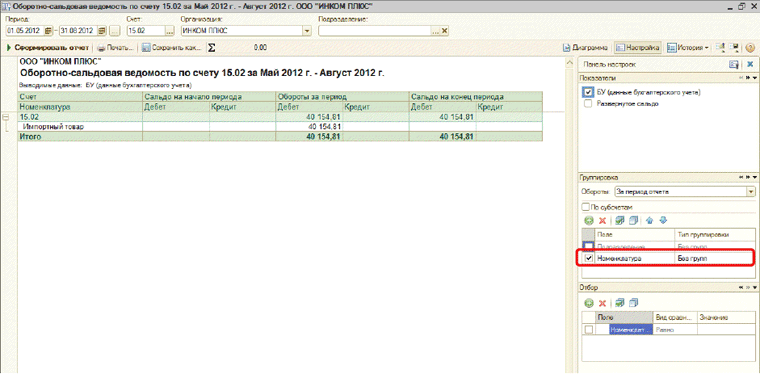This screenshot has width=760, height=374.
Task: Click the help question mark icon
Action: coord(750,48)
